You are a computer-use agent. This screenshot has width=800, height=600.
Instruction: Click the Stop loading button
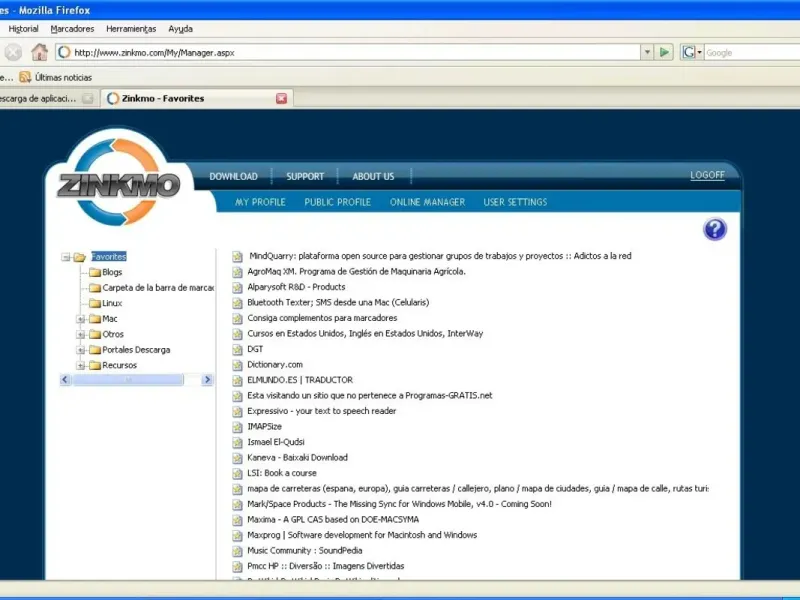click(x=14, y=52)
